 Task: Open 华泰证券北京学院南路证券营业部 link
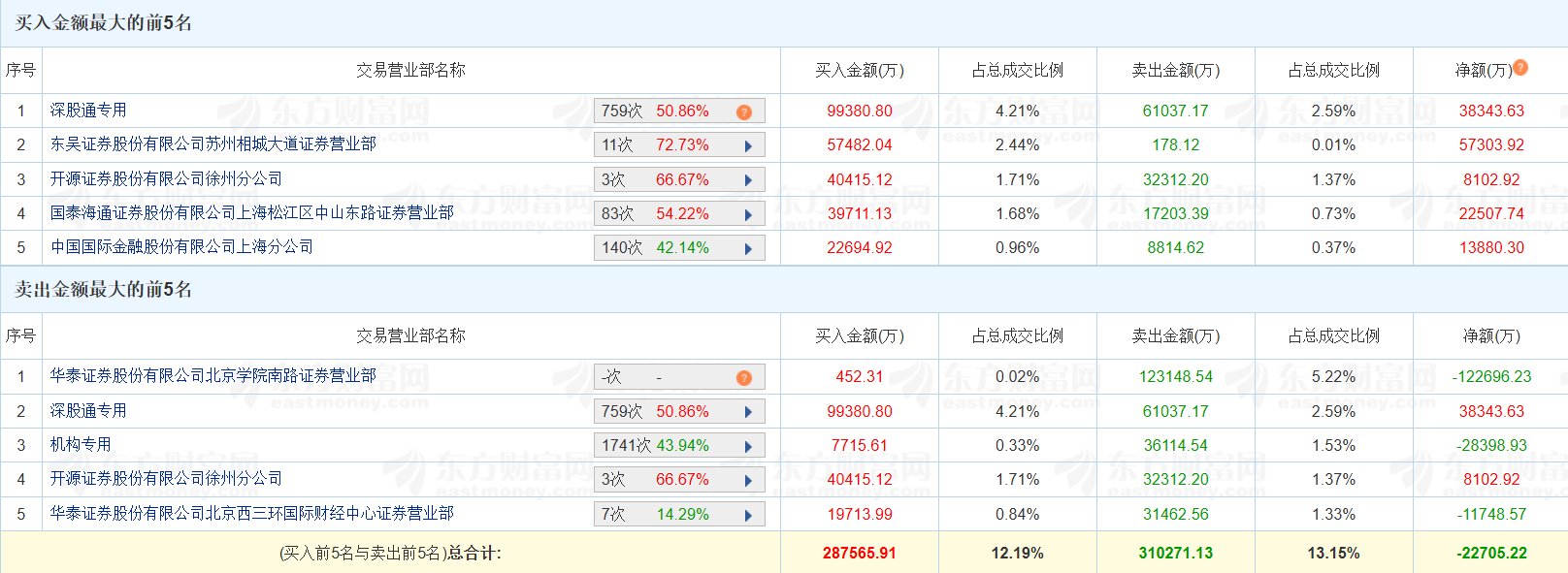coord(212,376)
